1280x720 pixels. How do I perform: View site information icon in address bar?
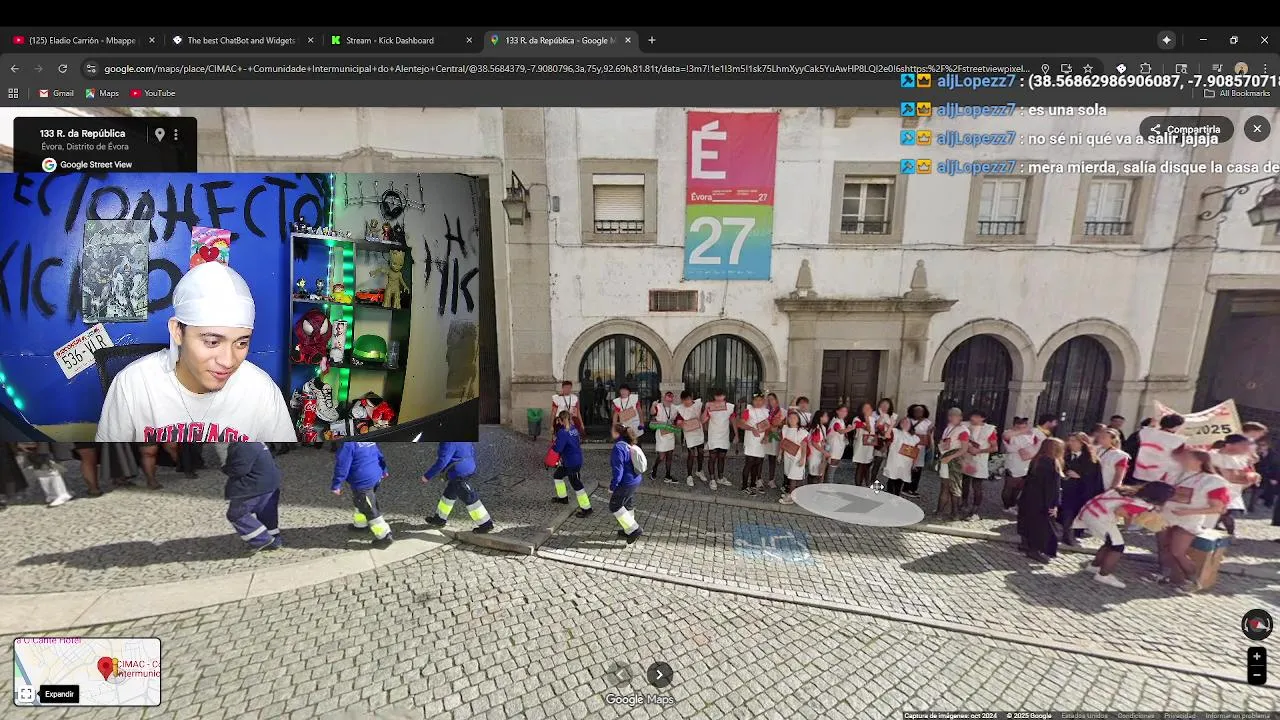[91, 68]
